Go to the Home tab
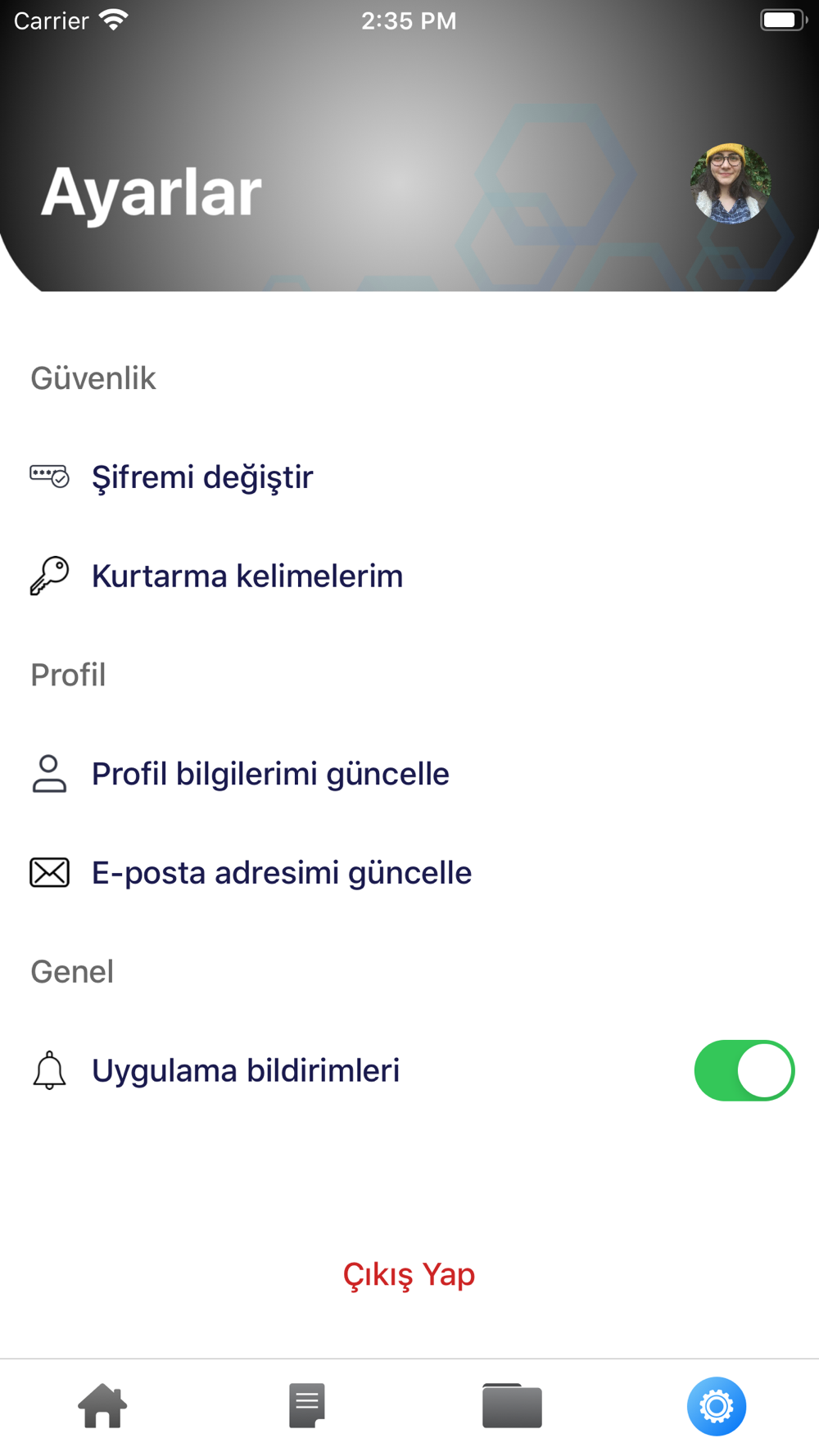The width and height of the screenshot is (819, 1456). pos(102,1406)
